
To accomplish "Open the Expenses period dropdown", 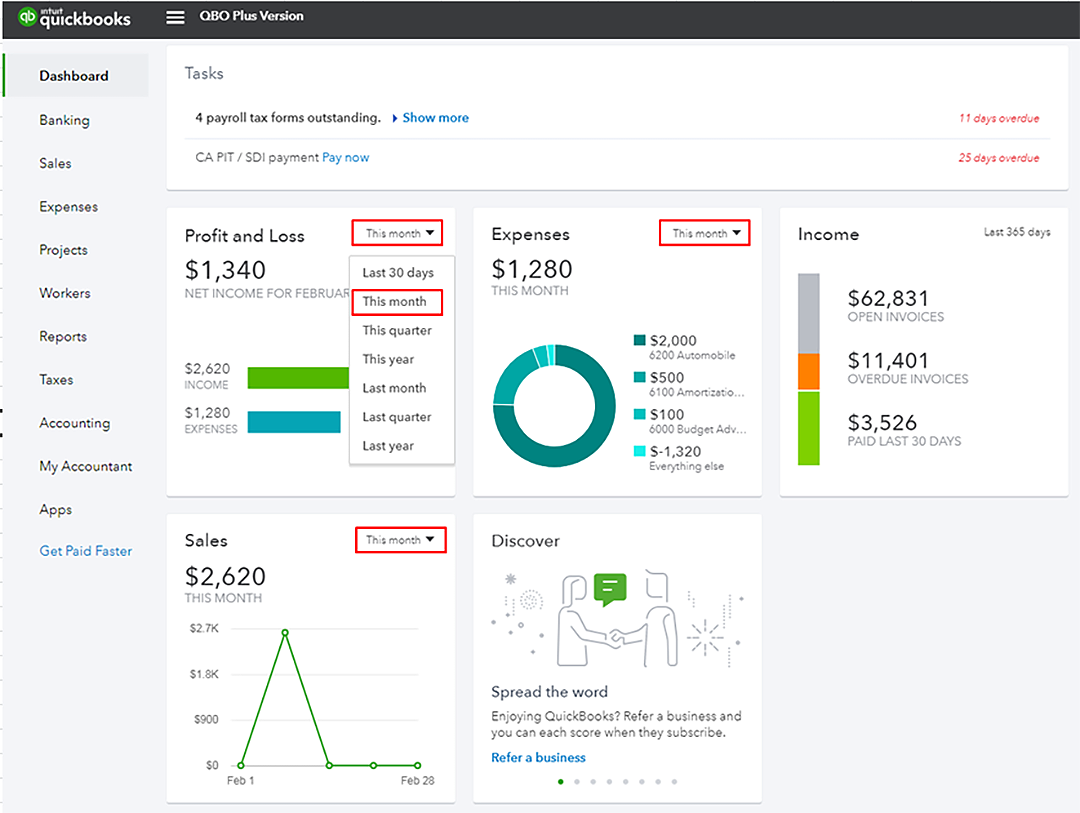I will point(705,234).
